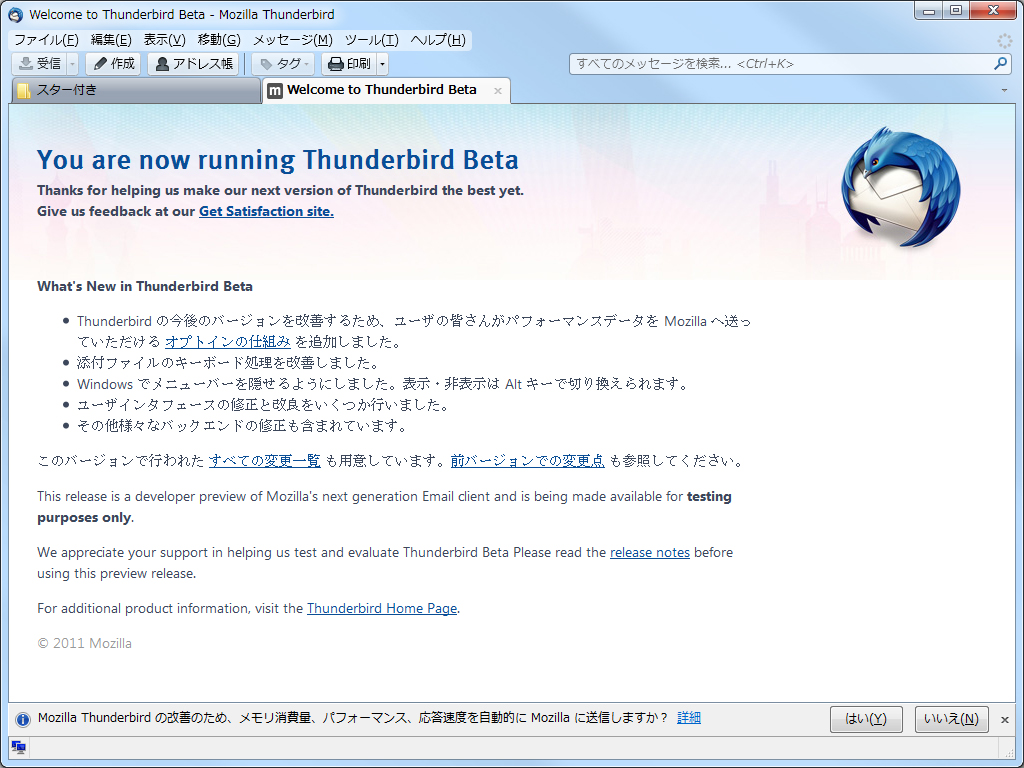Open the ツール menu
Screen dimensions: 1024x768
coord(371,39)
